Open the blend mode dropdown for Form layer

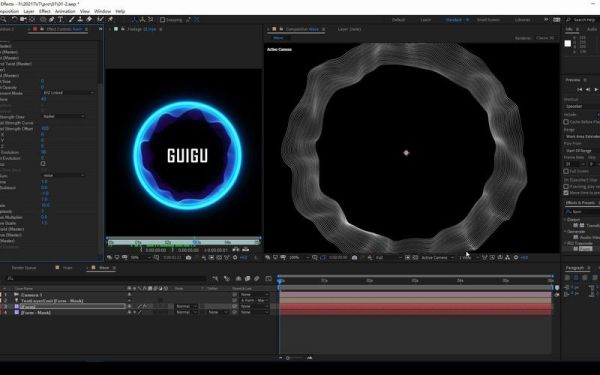[186, 307]
